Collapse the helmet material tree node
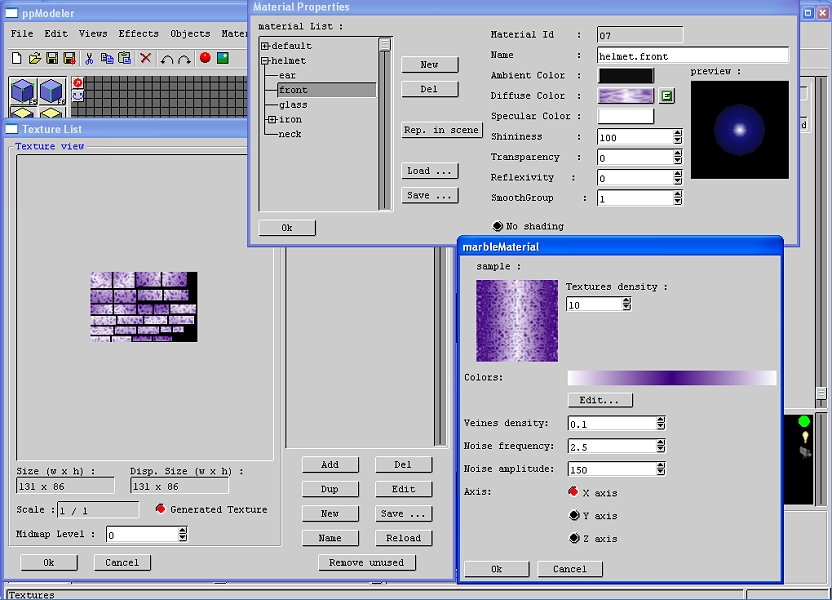 pos(265,61)
